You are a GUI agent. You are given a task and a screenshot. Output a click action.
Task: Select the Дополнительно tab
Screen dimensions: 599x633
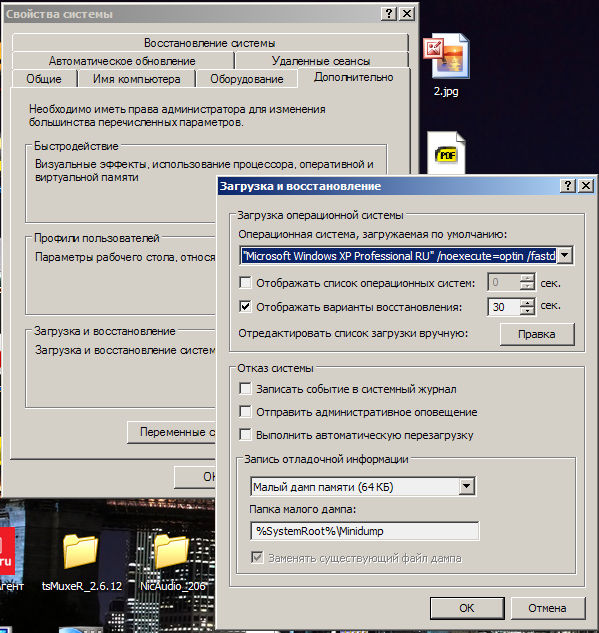point(354,77)
